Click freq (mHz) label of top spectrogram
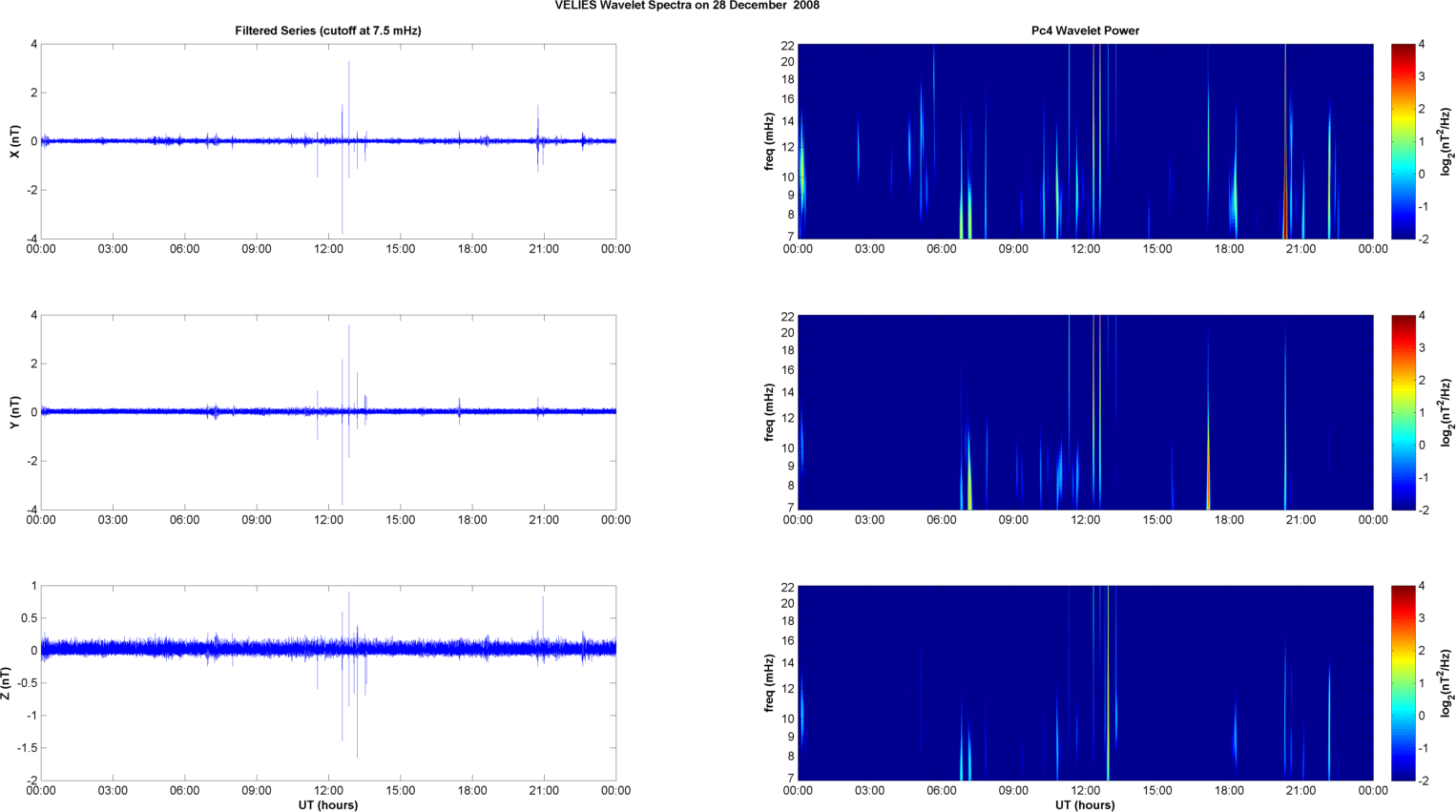The height and width of the screenshot is (812, 1456). click(x=769, y=141)
